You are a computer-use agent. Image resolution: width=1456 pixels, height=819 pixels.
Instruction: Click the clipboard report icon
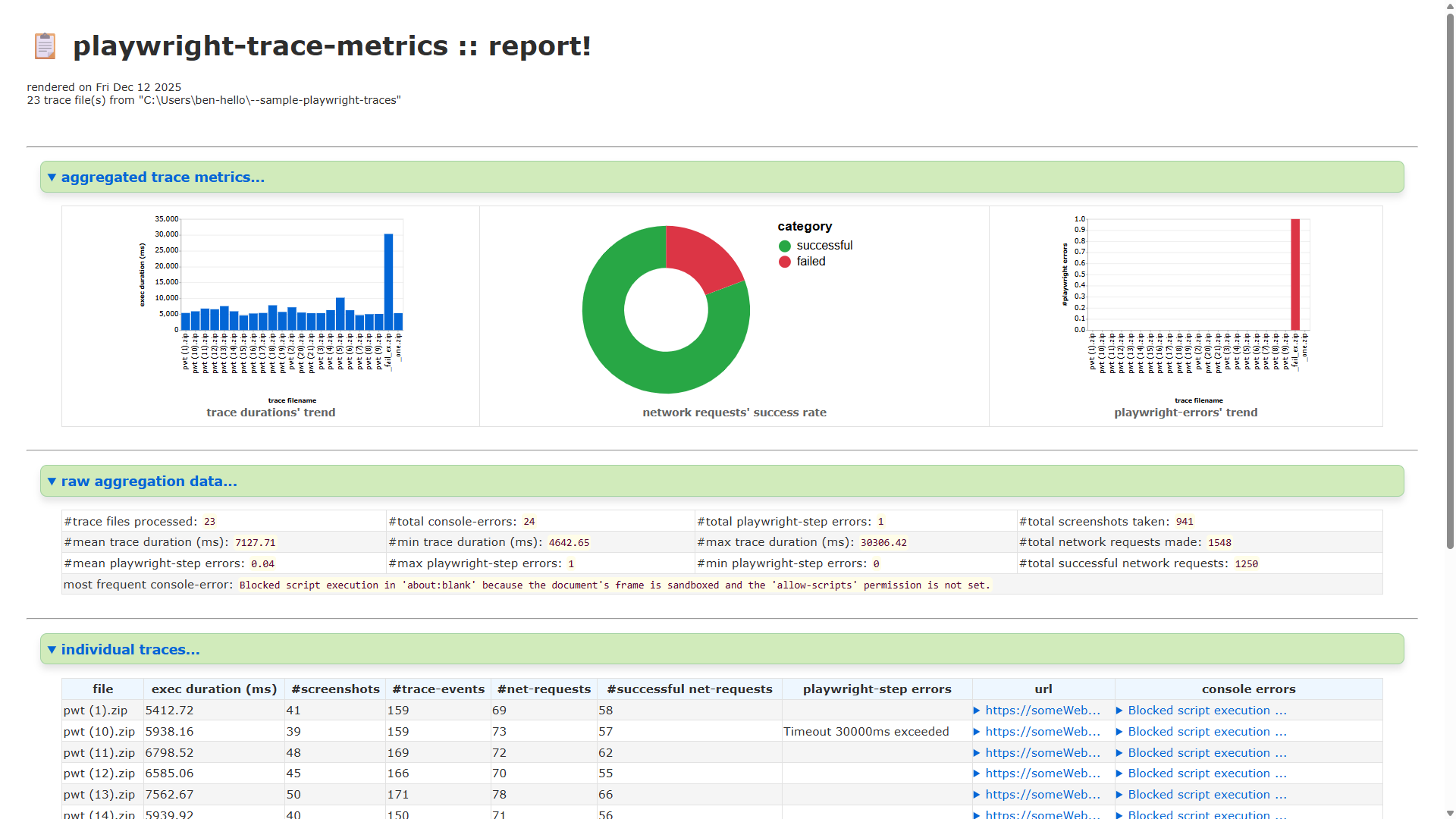tap(45, 45)
